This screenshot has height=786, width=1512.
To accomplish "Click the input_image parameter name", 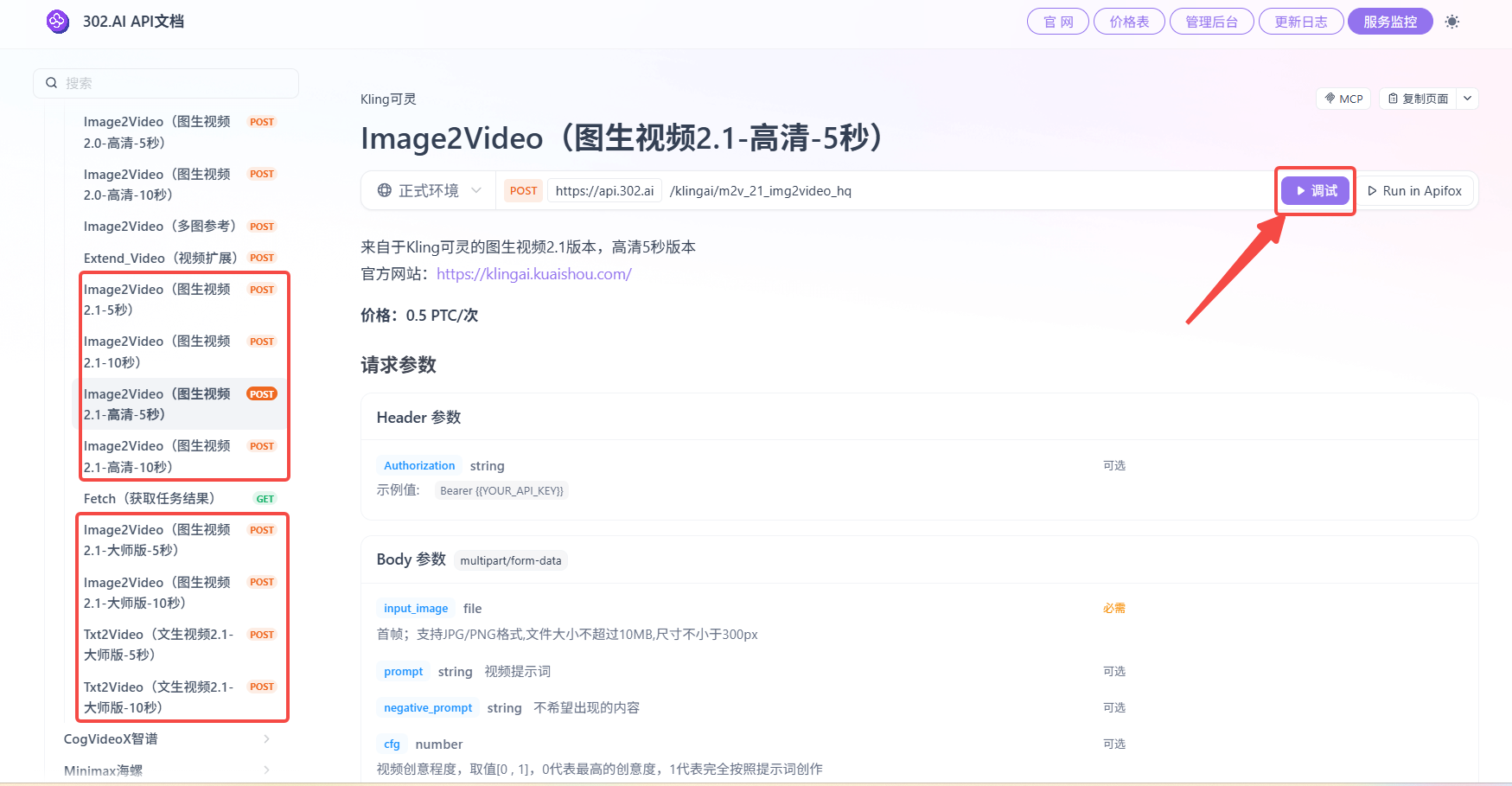I will (416, 608).
